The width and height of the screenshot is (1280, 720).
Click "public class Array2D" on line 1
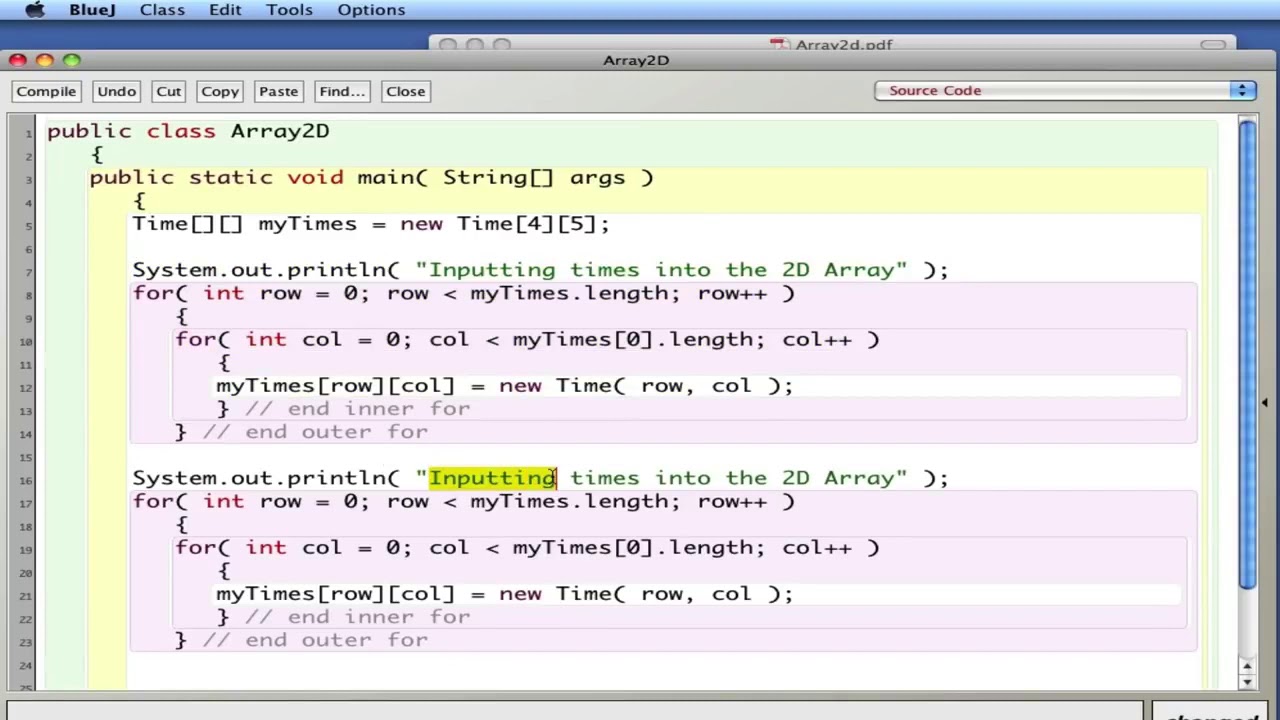(x=188, y=131)
